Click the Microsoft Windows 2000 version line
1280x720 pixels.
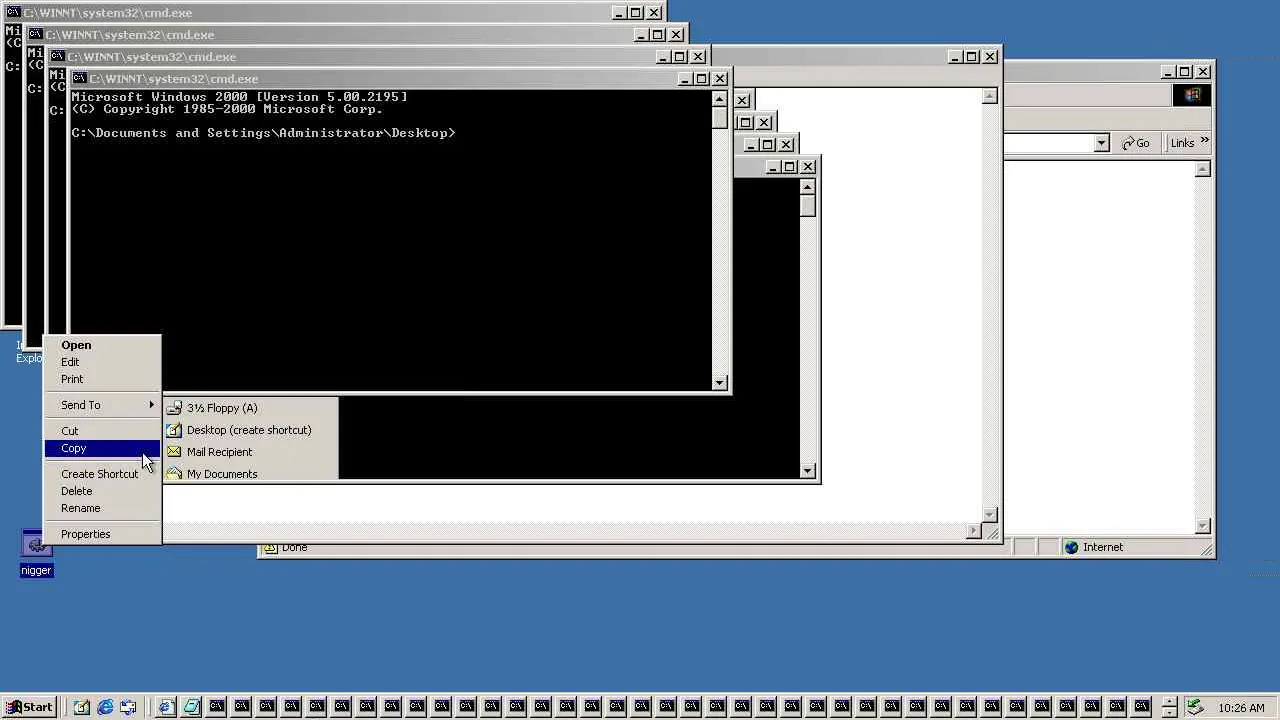(x=239, y=97)
